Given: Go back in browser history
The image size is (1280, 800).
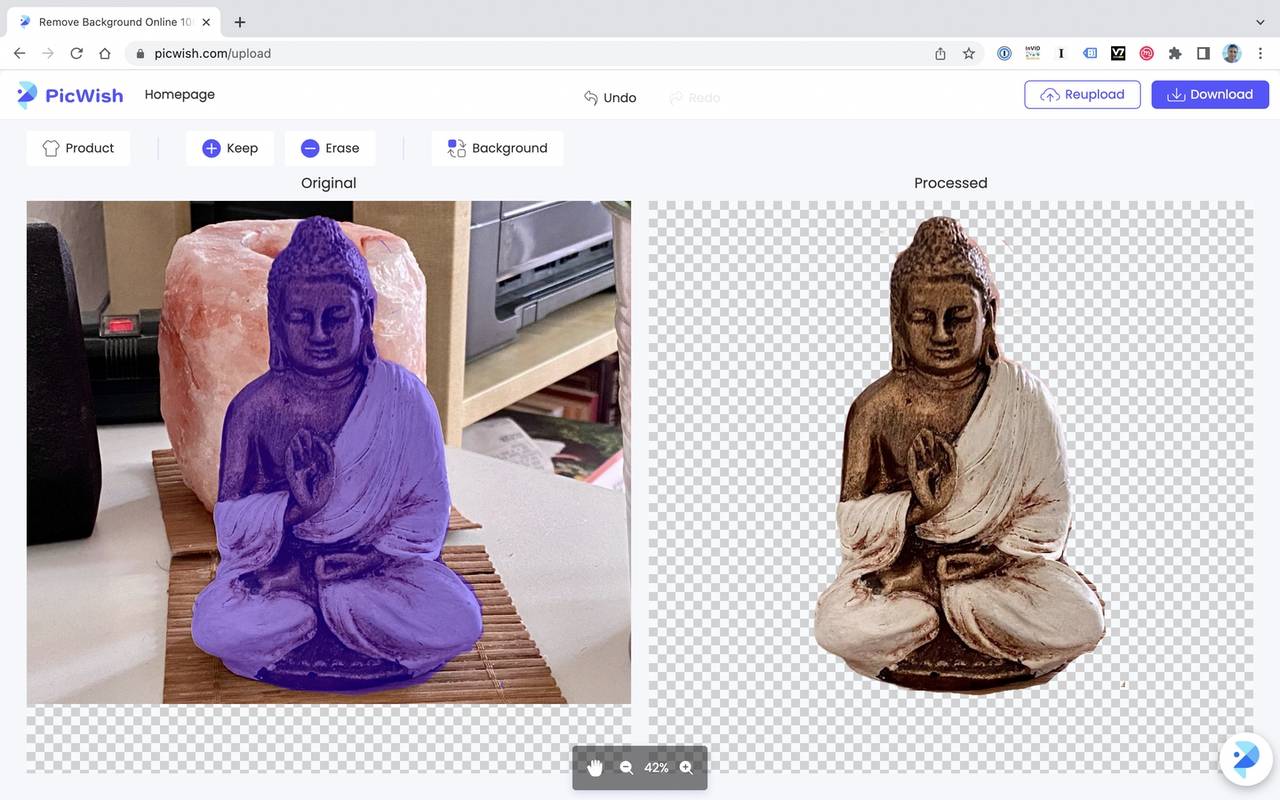Looking at the screenshot, I should pos(19,53).
